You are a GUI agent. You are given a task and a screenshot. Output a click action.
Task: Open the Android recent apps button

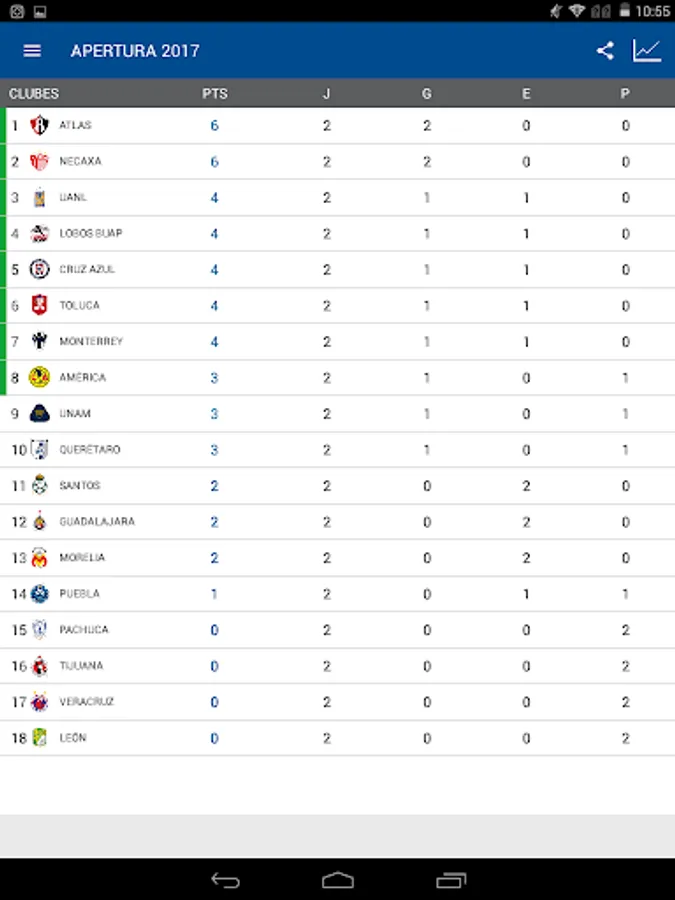tap(451, 880)
